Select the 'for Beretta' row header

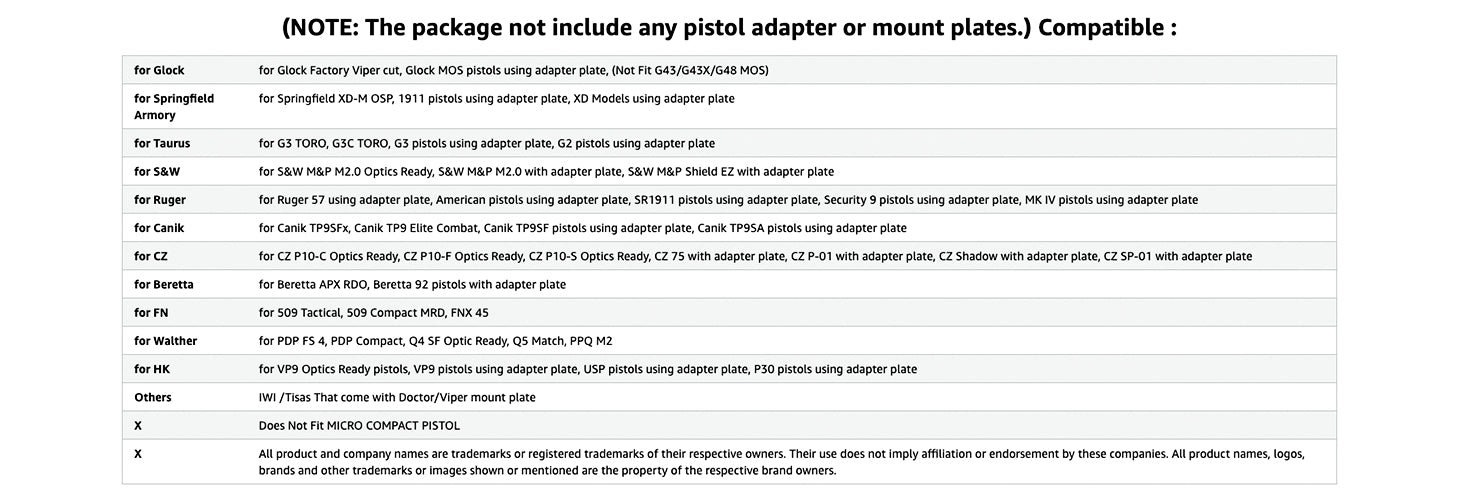click(x=164, y=284)
